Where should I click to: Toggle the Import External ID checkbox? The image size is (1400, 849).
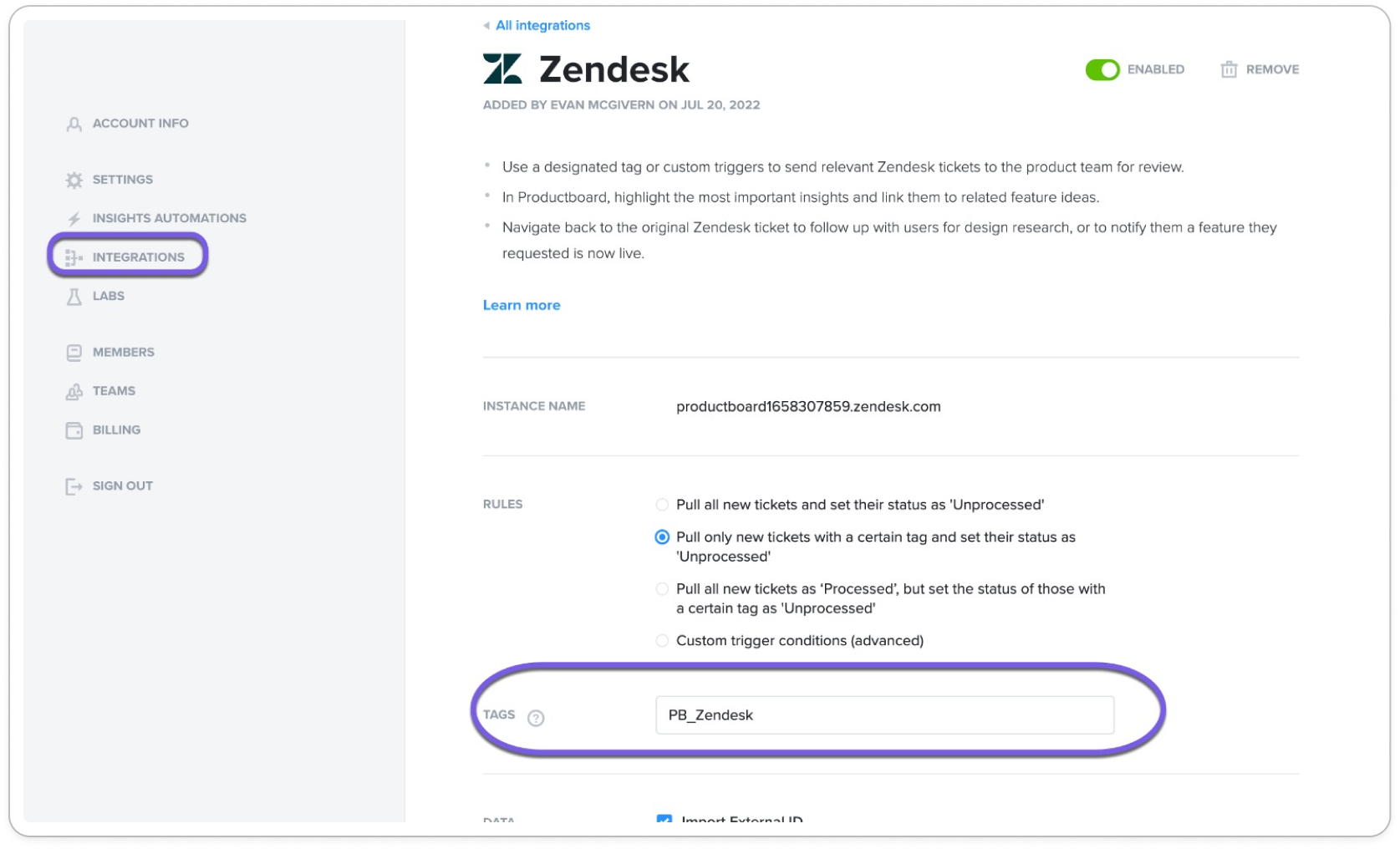[664, 819]
